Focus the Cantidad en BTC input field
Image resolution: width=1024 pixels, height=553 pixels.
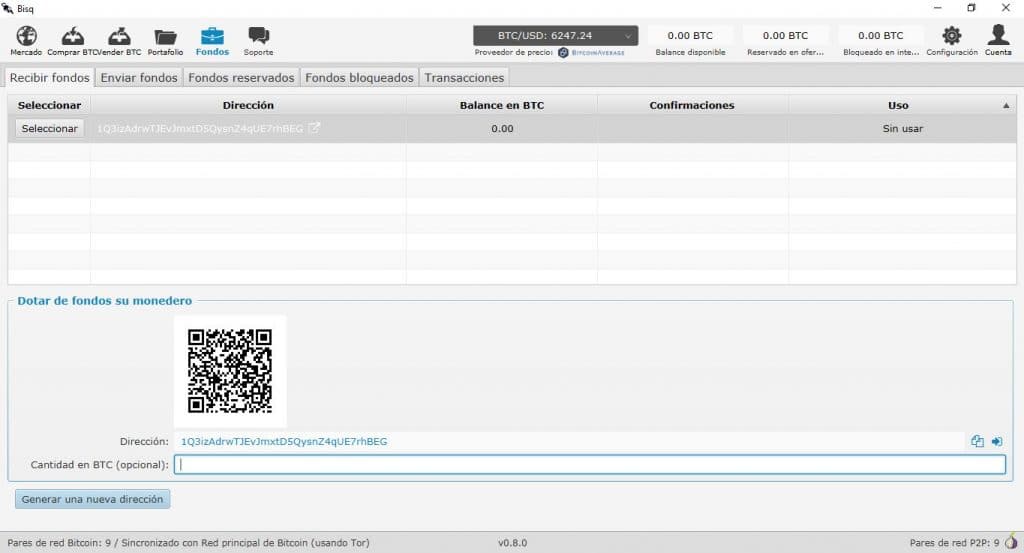pos(590,464)
